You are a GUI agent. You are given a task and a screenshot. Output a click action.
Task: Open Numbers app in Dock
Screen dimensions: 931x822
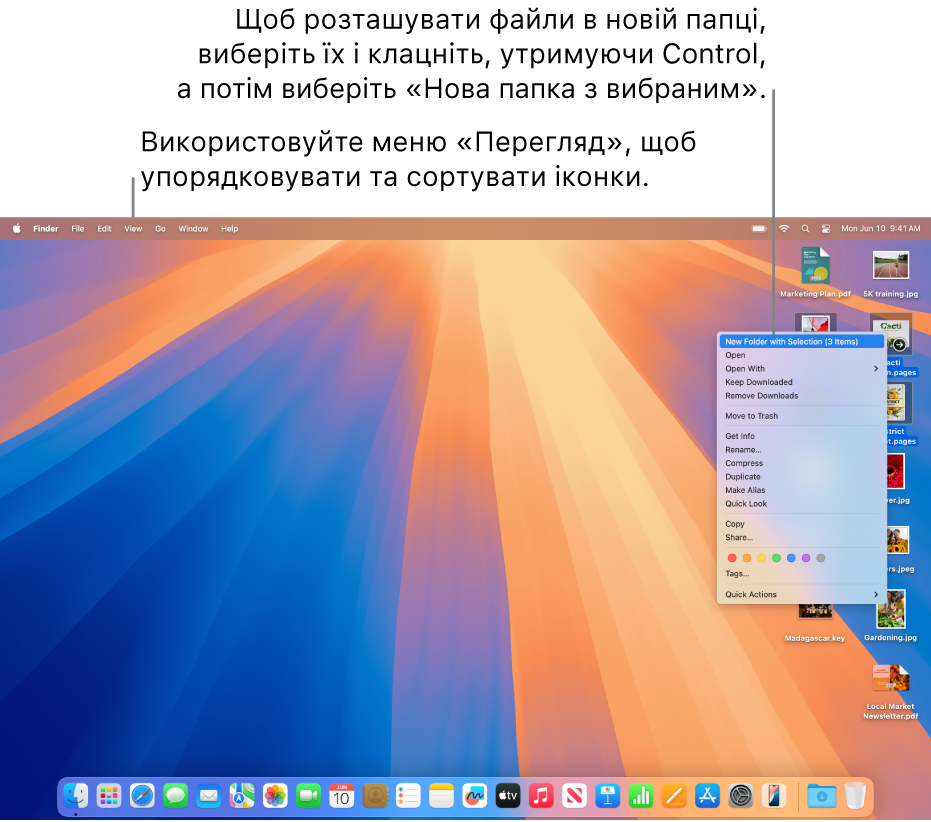pos(641,796)
